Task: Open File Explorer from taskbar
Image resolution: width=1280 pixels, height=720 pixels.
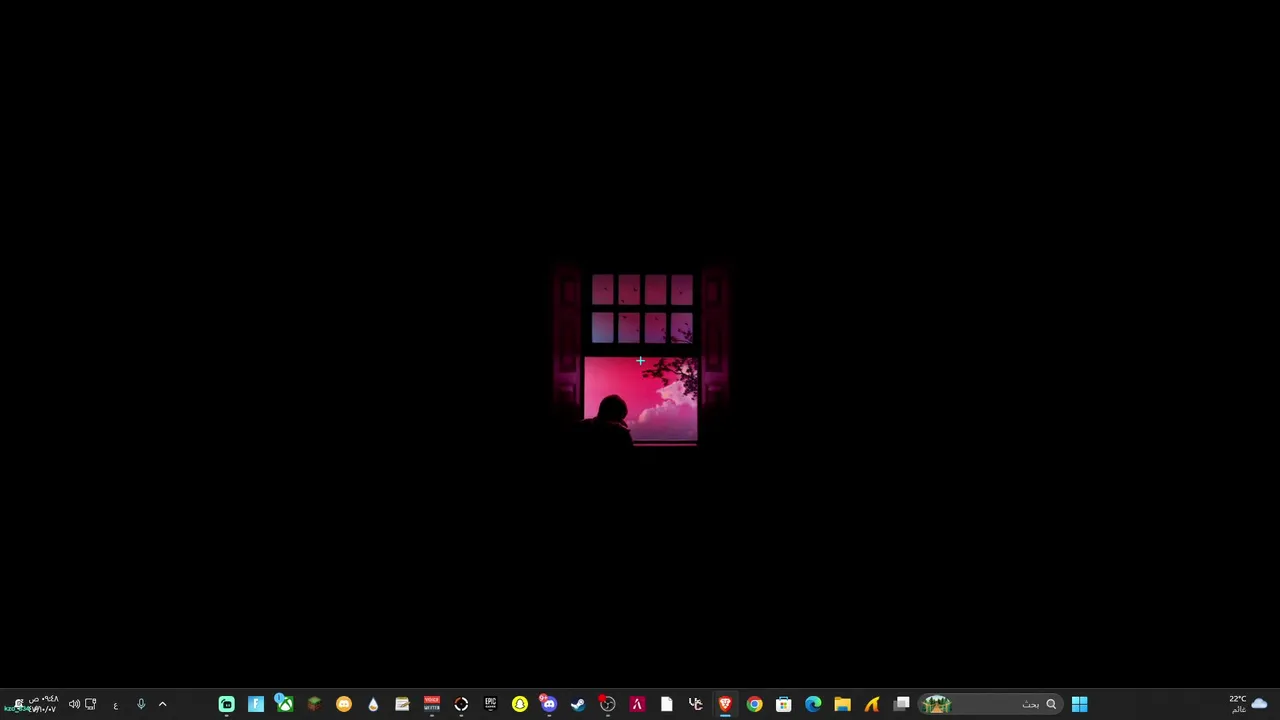Action: (x=842, y=704)
